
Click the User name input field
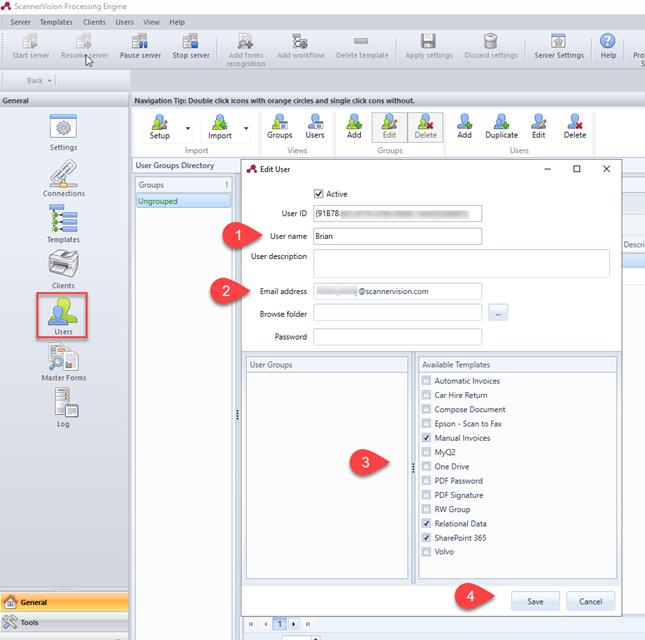pos(397,237)
